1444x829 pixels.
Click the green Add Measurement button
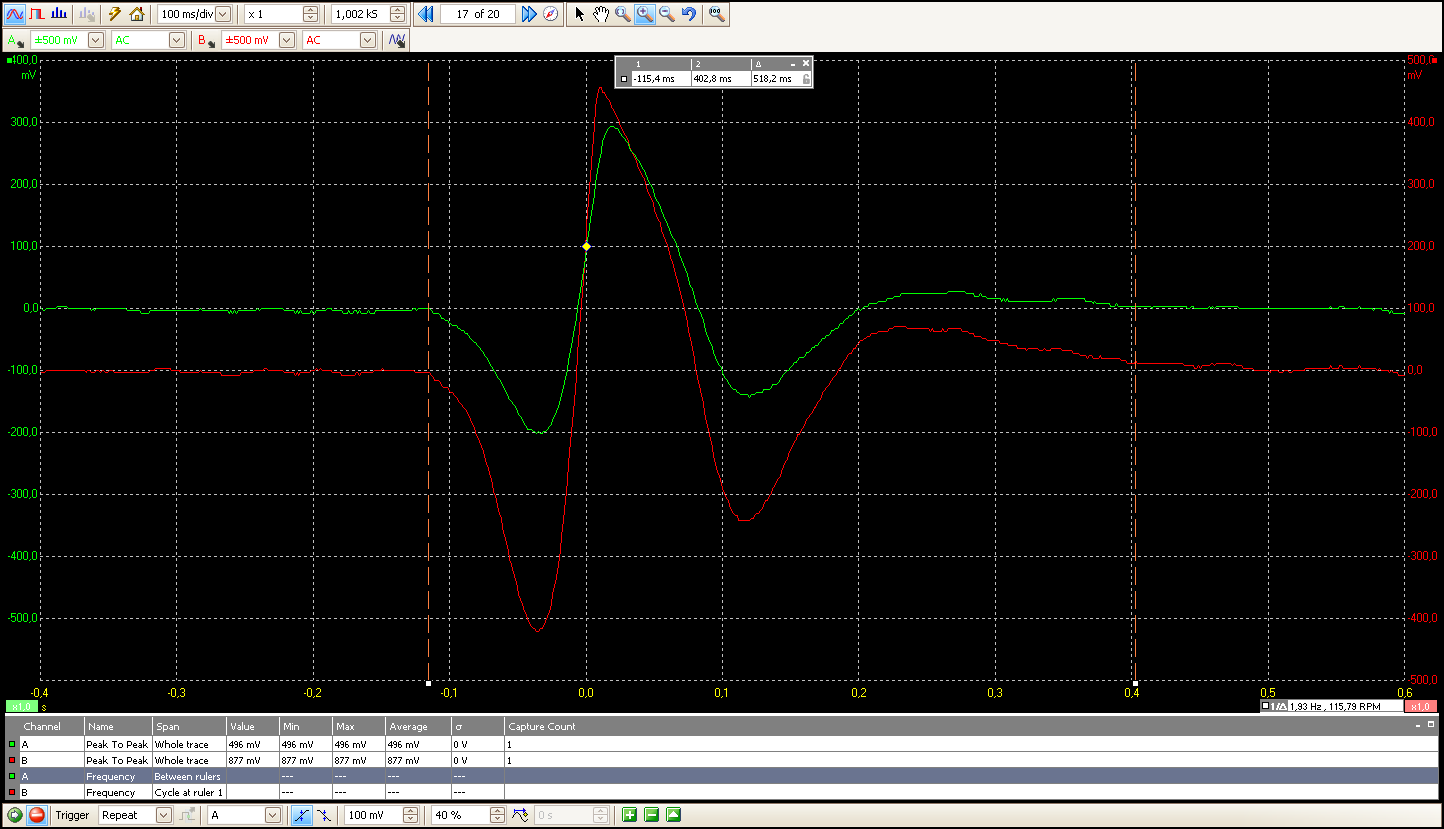629,815
